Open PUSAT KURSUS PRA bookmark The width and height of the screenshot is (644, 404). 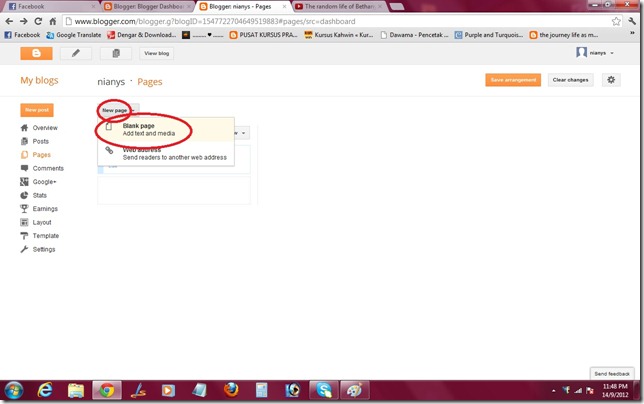pos(264,35)
